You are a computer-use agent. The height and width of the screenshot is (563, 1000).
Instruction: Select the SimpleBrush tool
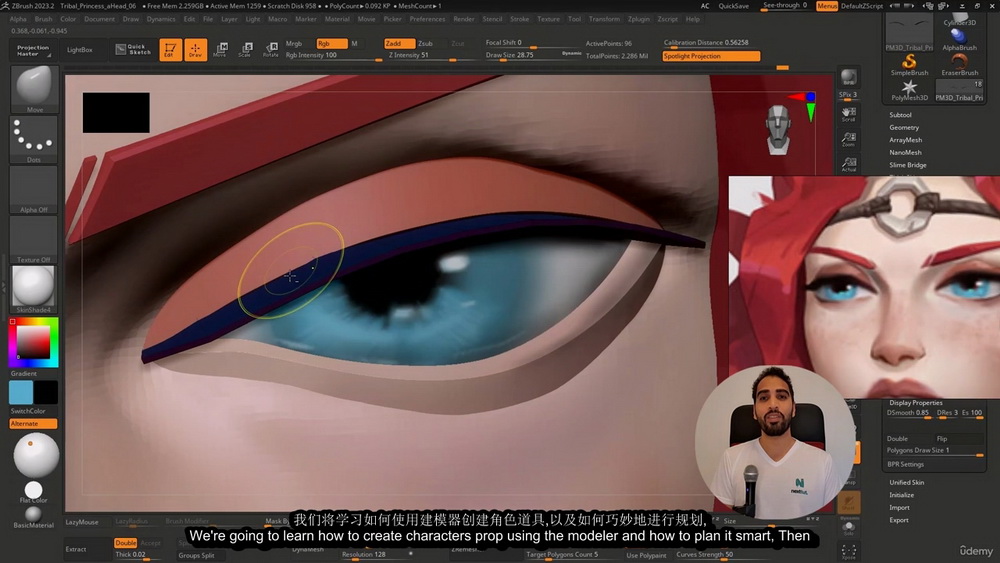[909, 64]
